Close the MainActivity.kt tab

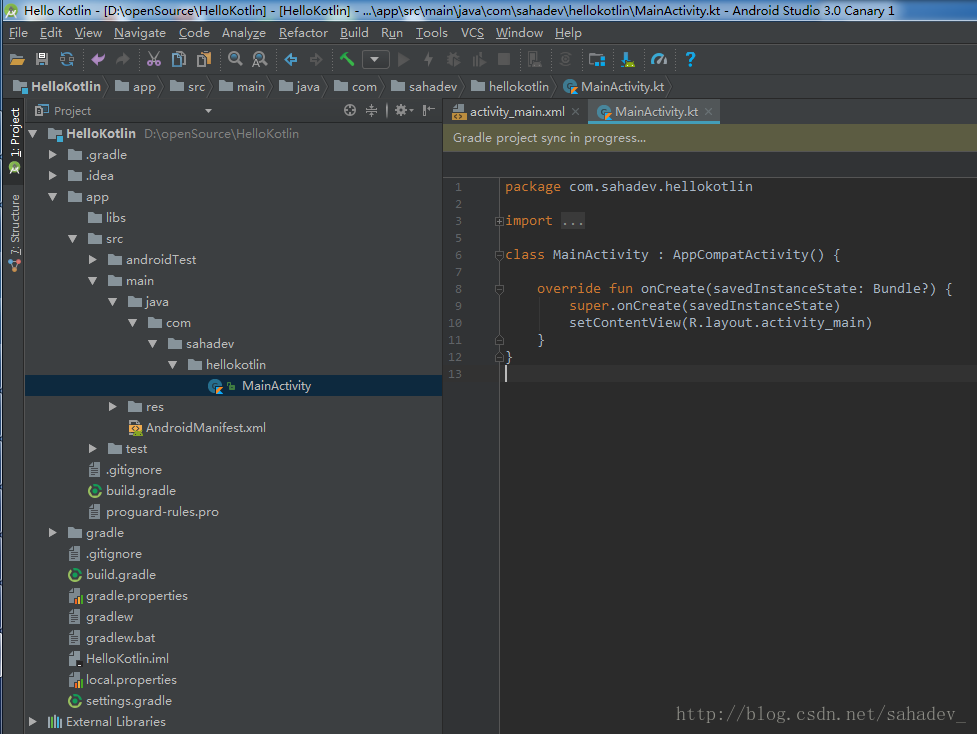708,112
